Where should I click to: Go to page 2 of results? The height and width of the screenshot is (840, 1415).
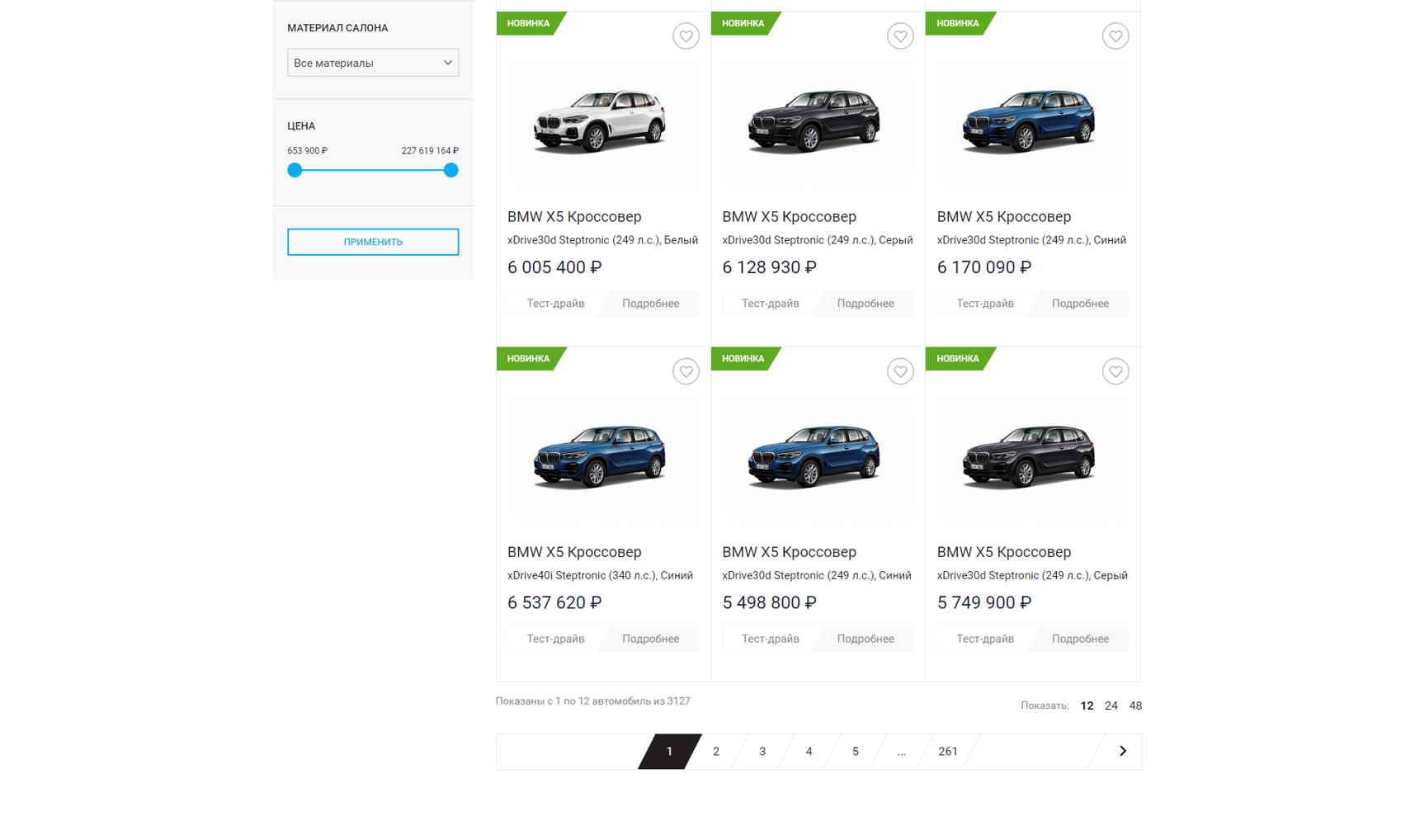tap(716, 751)
